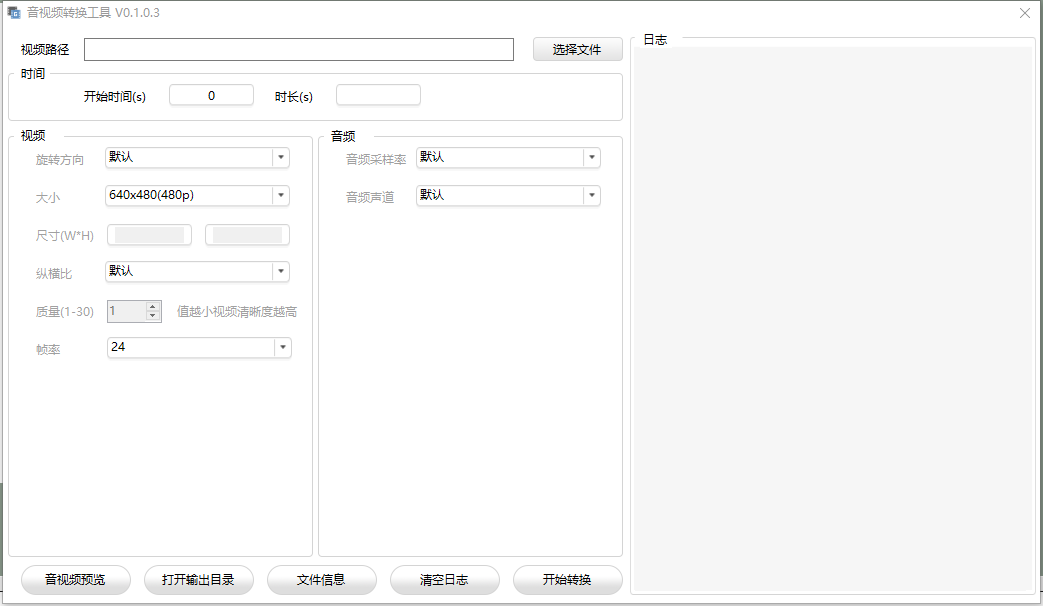Show 文件信息
The width and height of the screenshot is (1043, 606).
coord(322,579)
